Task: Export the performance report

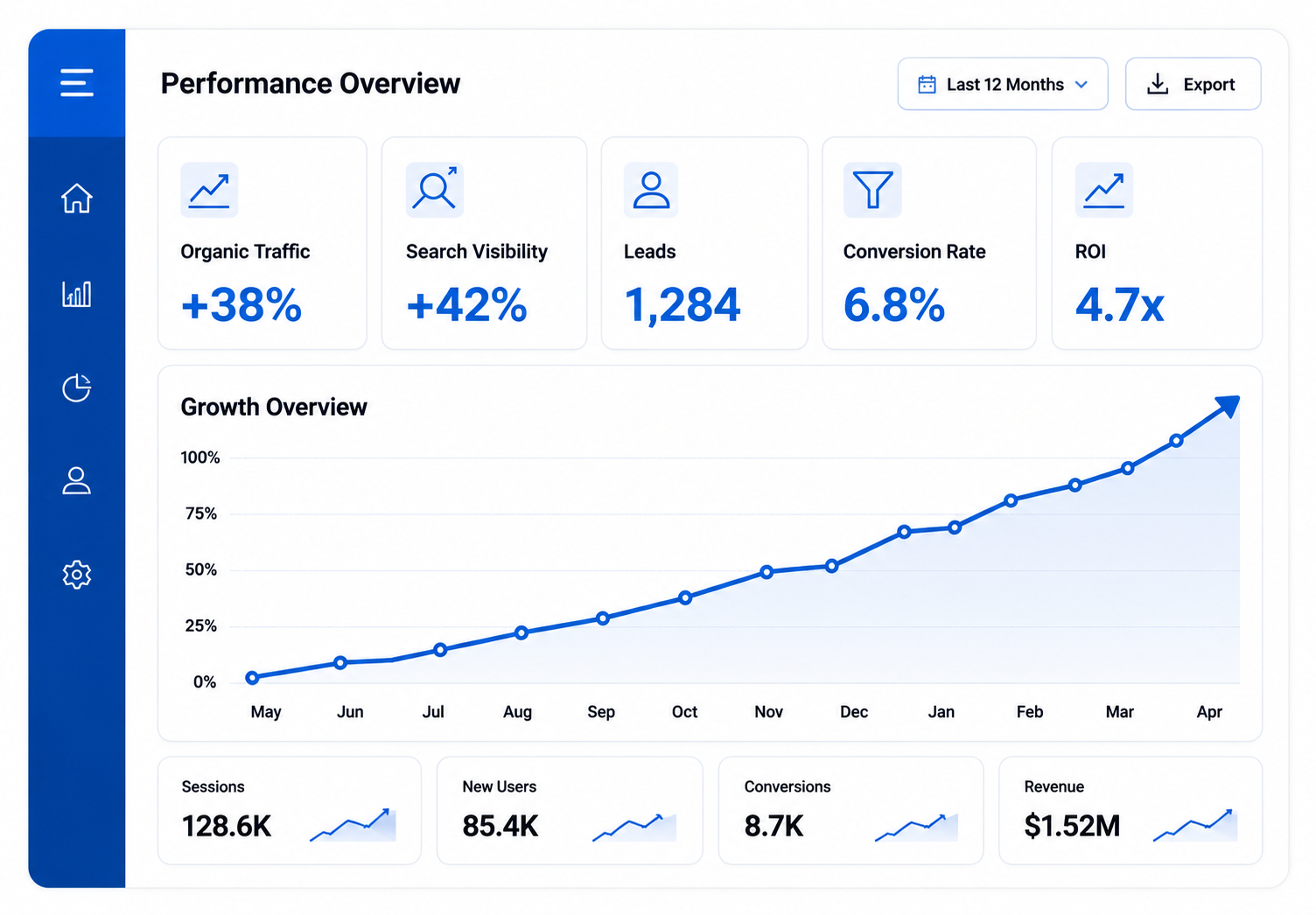Action: [1193, 84]
